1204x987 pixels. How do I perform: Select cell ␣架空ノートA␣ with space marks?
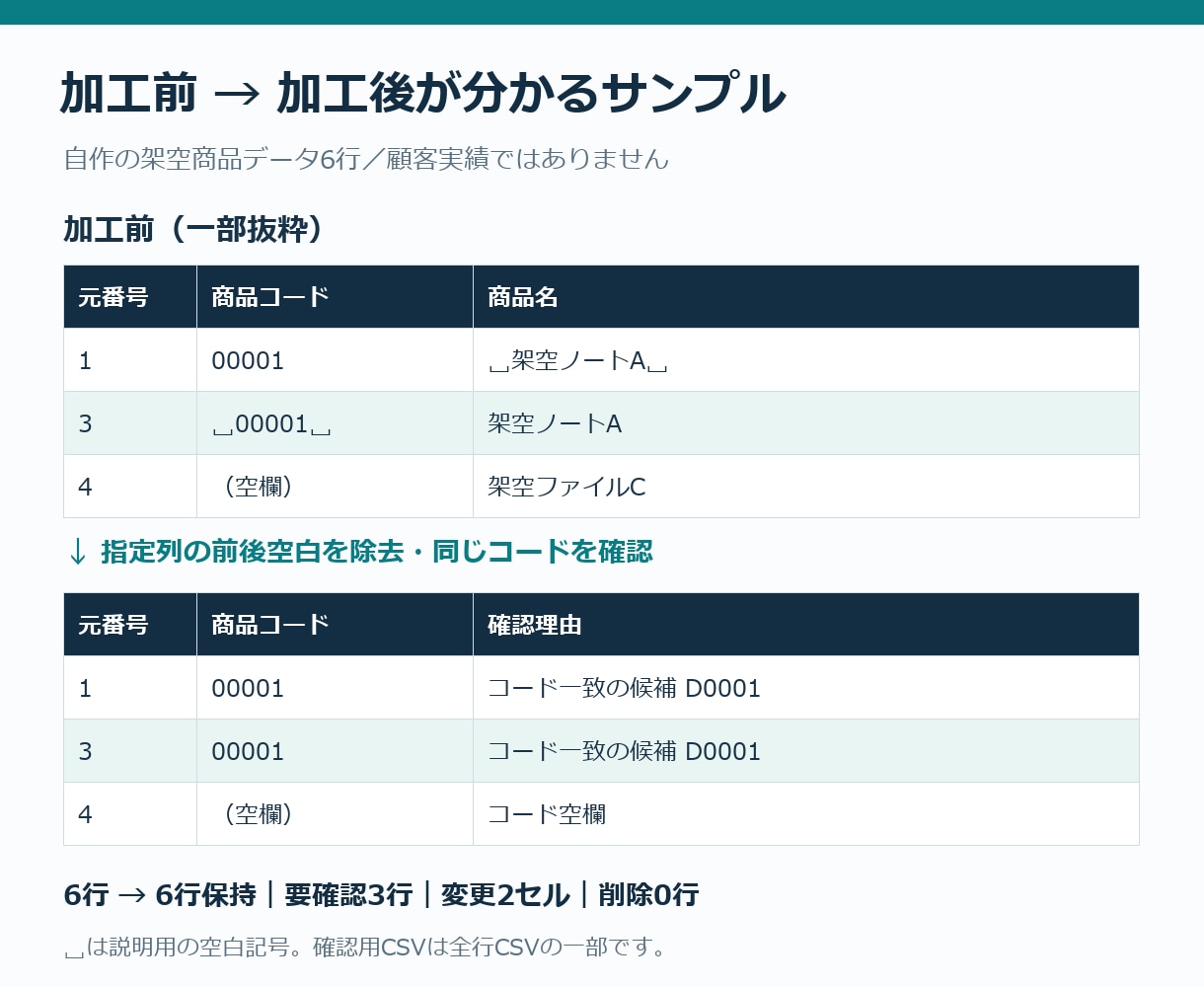coord(806,360)
